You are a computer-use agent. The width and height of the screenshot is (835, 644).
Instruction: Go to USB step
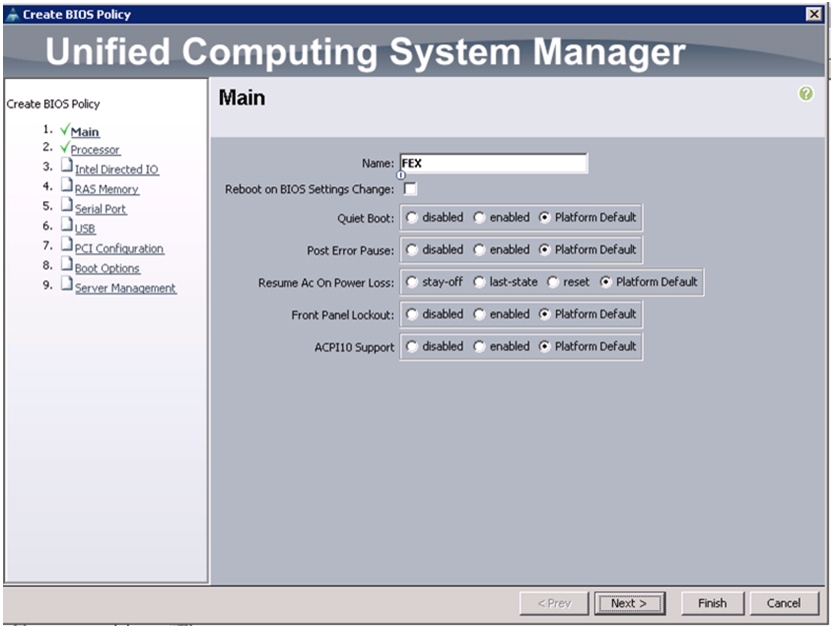click(85, 229)
